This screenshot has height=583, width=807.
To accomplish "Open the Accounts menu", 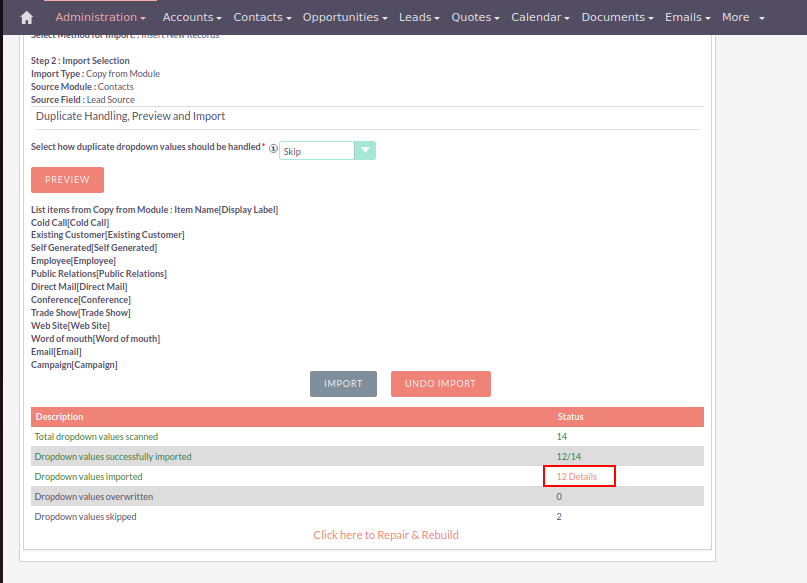I will 193,17.
